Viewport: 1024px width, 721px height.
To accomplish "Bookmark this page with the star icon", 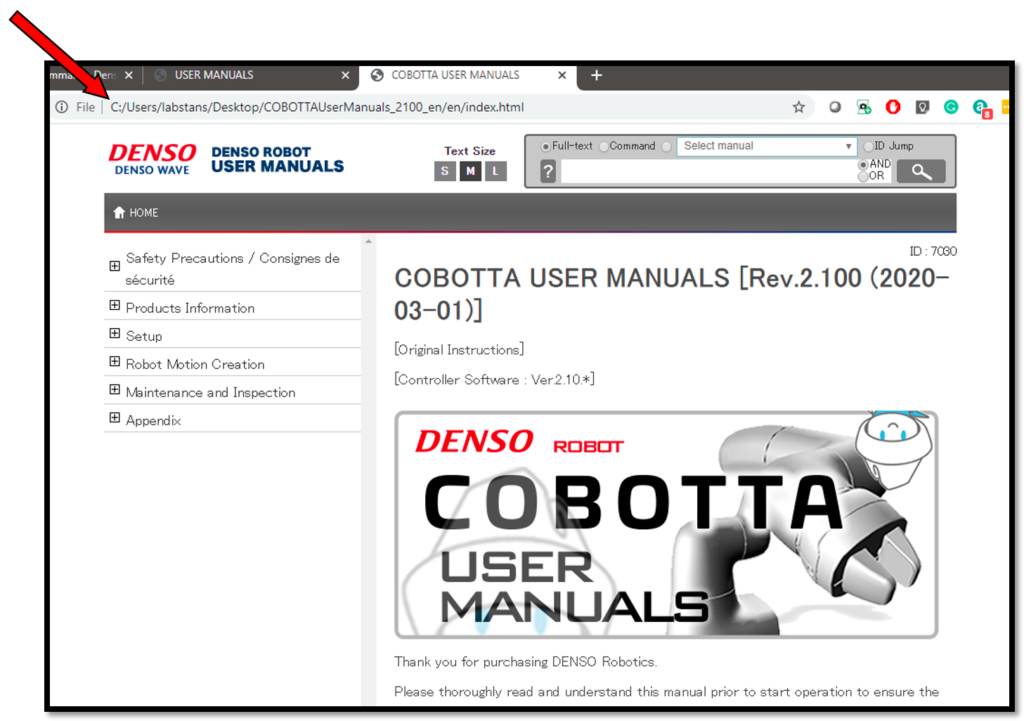I will point(798,107).
